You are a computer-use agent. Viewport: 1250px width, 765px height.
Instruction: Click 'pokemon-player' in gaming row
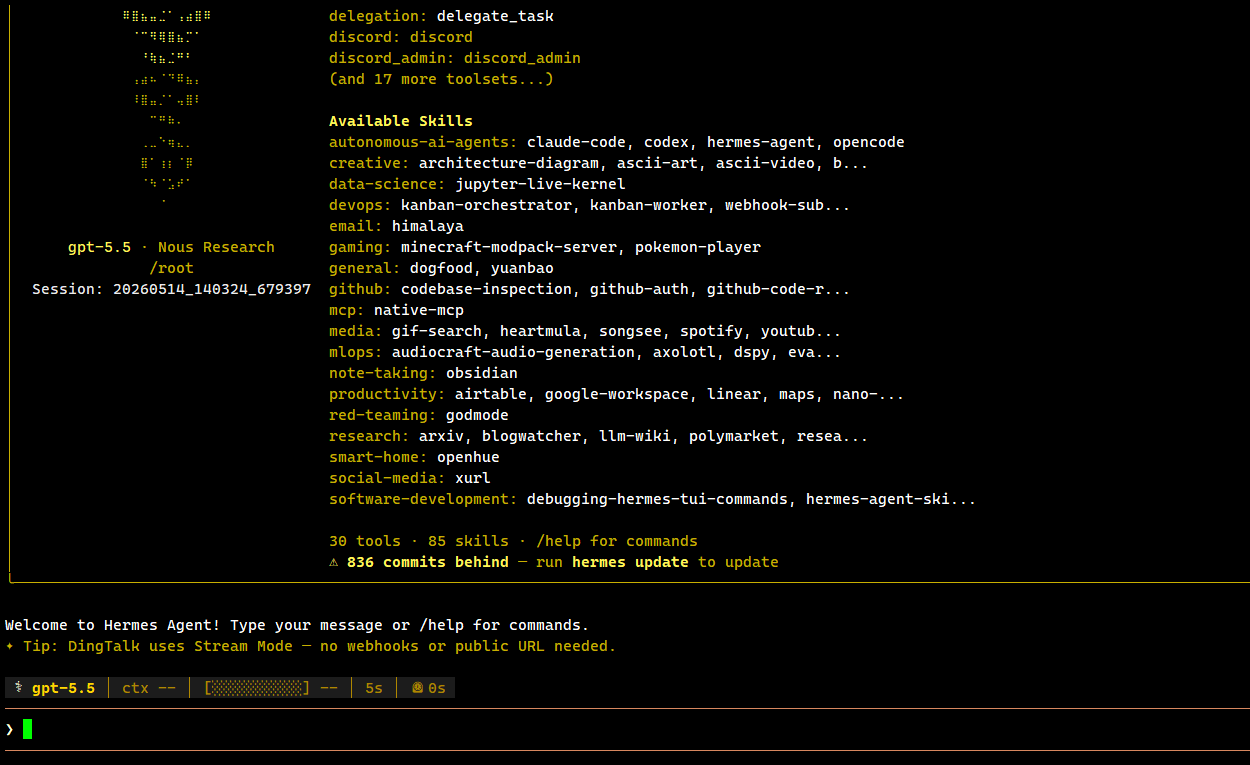698,247
